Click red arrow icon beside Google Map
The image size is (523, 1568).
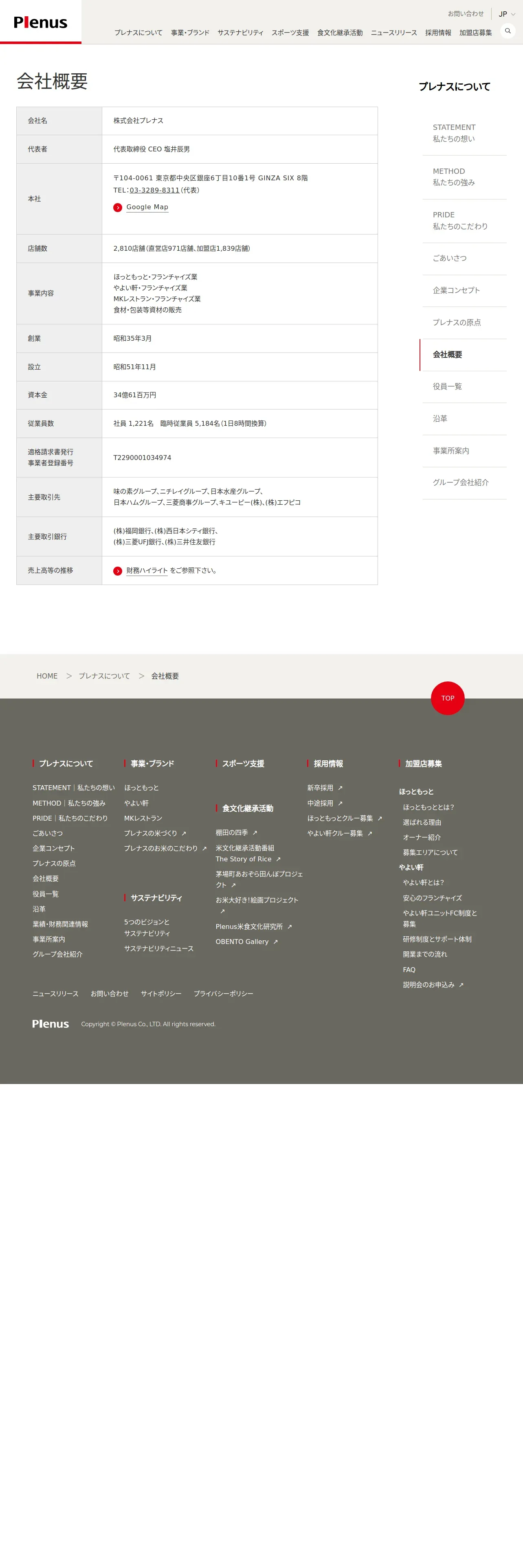click(x=117, y=208)
